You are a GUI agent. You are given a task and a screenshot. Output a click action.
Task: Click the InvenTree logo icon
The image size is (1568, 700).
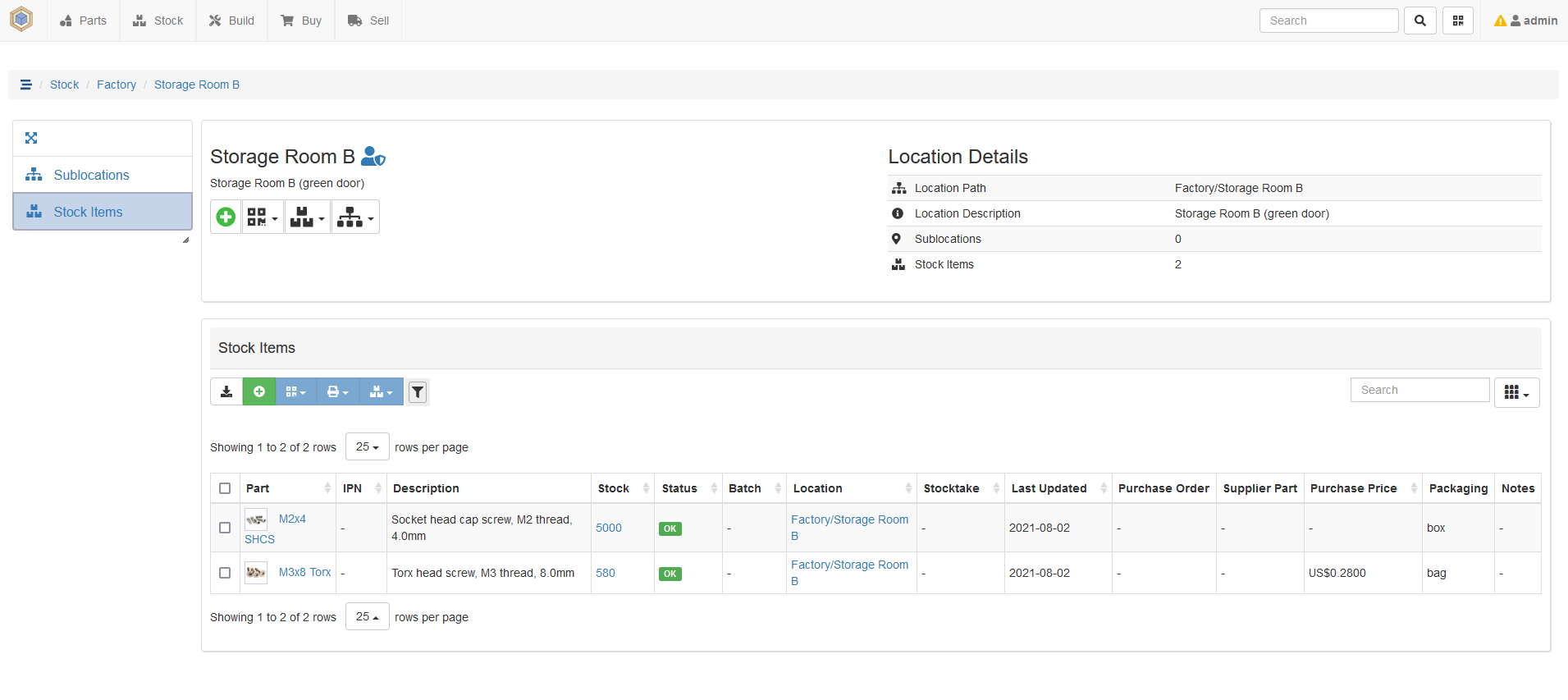(21, 20)
